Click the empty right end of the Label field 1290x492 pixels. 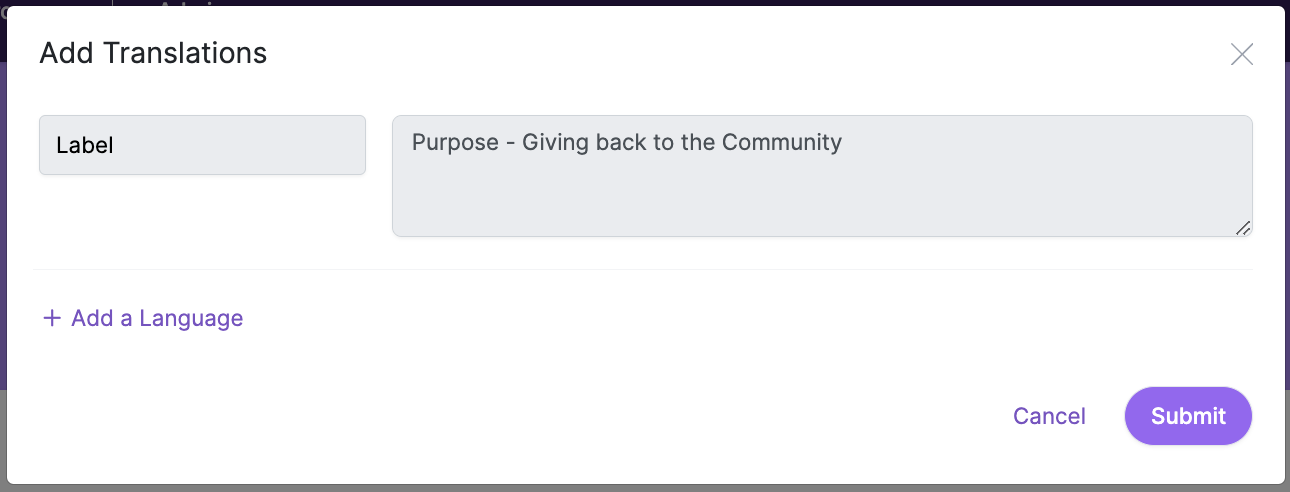320,145
